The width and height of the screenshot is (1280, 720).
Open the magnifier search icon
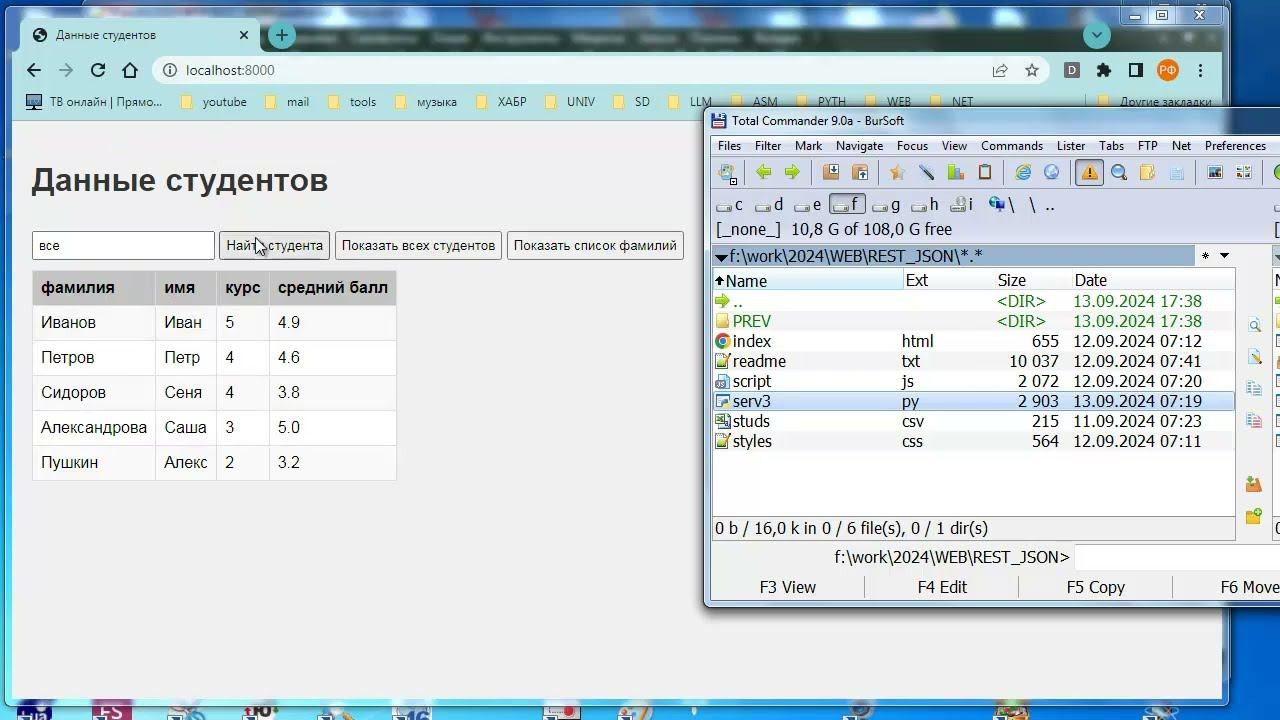[1119, 173]
